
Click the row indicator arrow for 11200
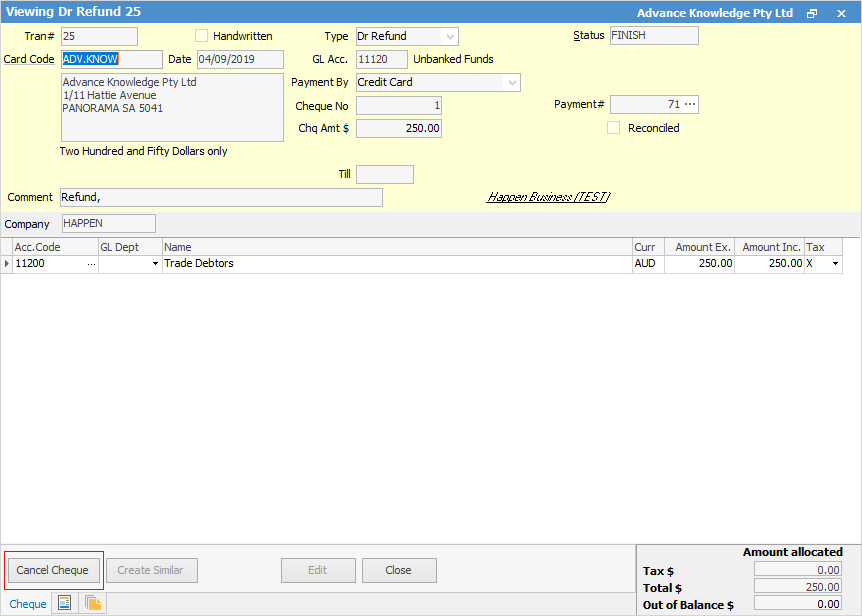[x=7, y=264]
